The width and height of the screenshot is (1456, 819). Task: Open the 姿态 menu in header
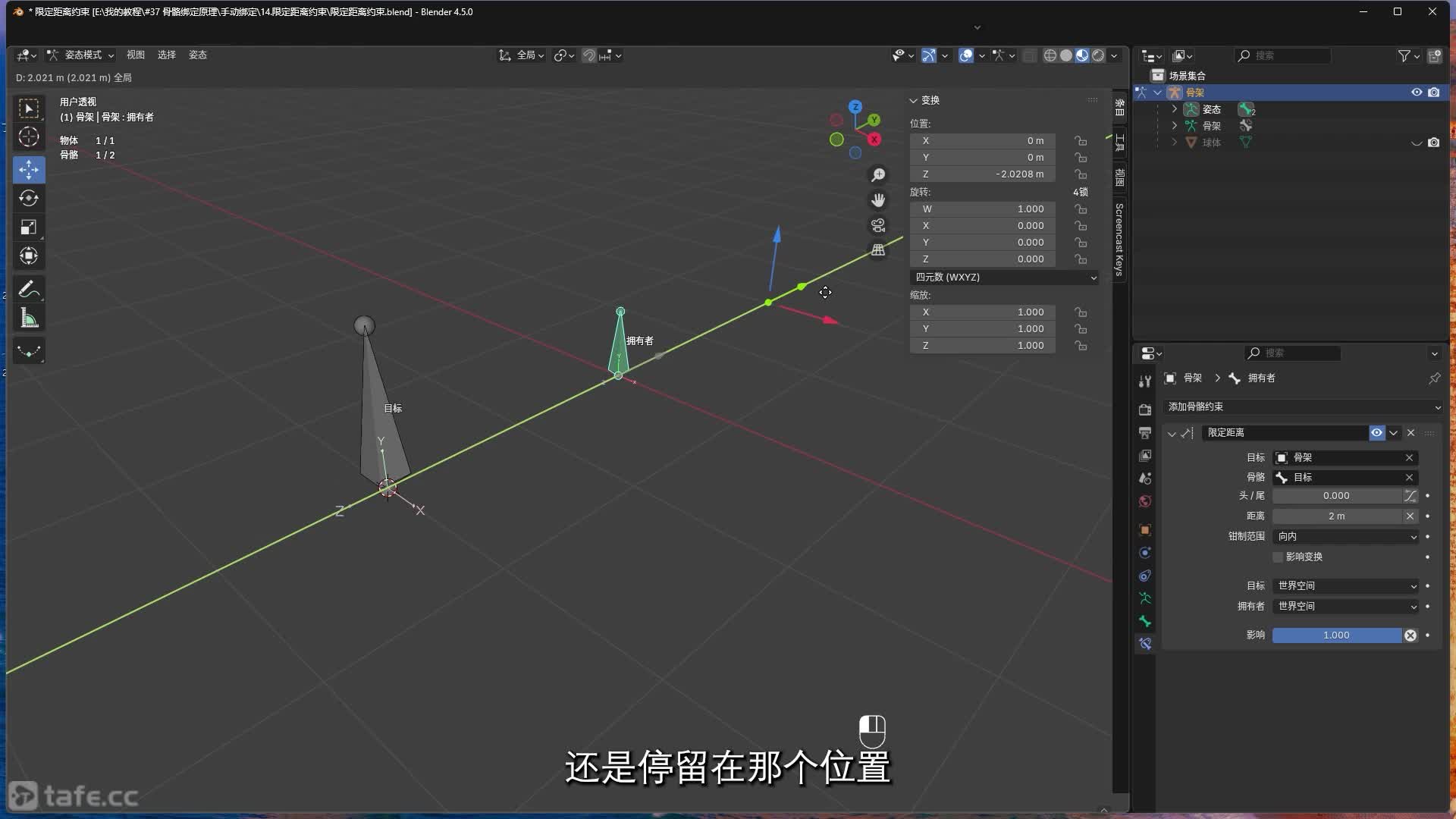click(198, 55)
